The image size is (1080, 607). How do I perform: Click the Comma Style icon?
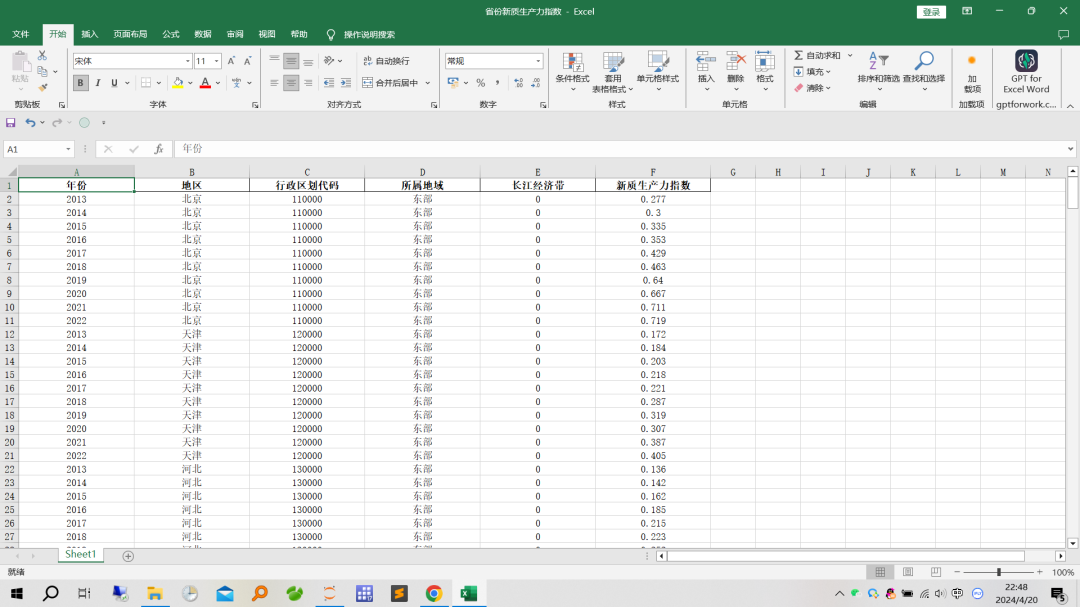click(x=497, y=83)
